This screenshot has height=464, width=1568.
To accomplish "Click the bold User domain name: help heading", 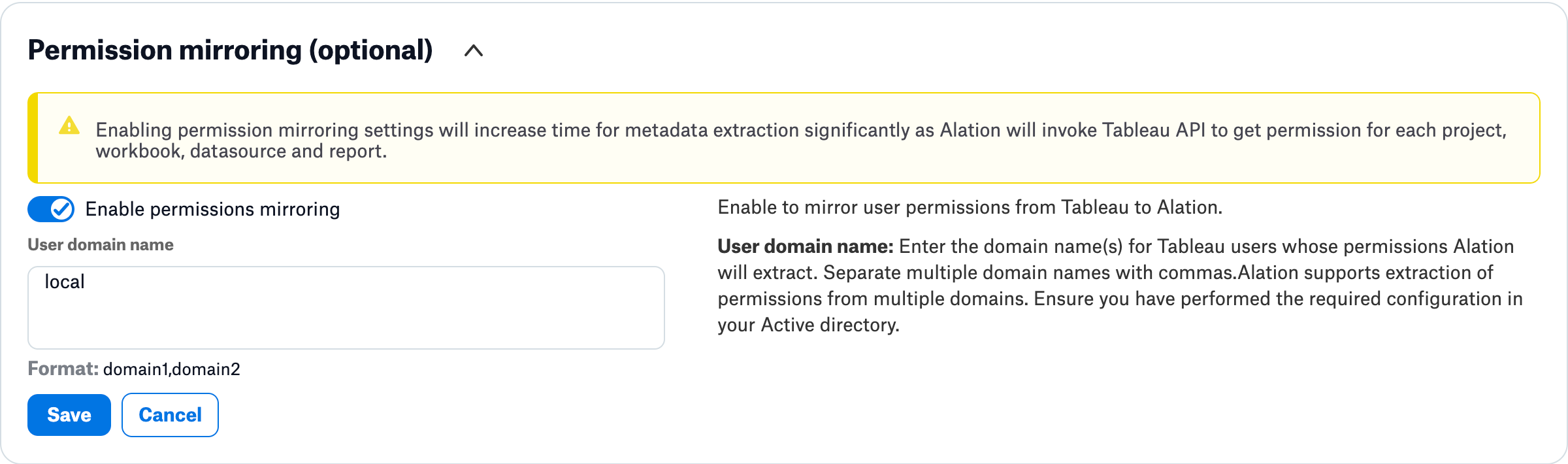I will pyautogui.click(x=806, y=246).
